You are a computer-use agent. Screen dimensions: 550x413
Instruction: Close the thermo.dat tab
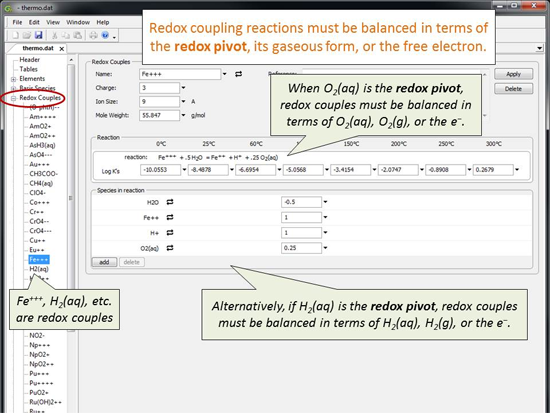[x=62, y=49]
